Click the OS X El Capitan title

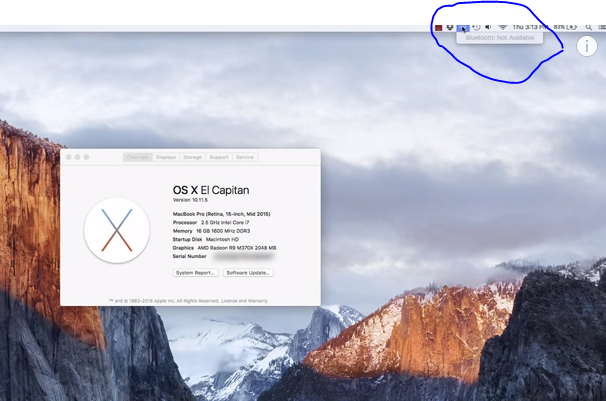(x=211, y=190)
